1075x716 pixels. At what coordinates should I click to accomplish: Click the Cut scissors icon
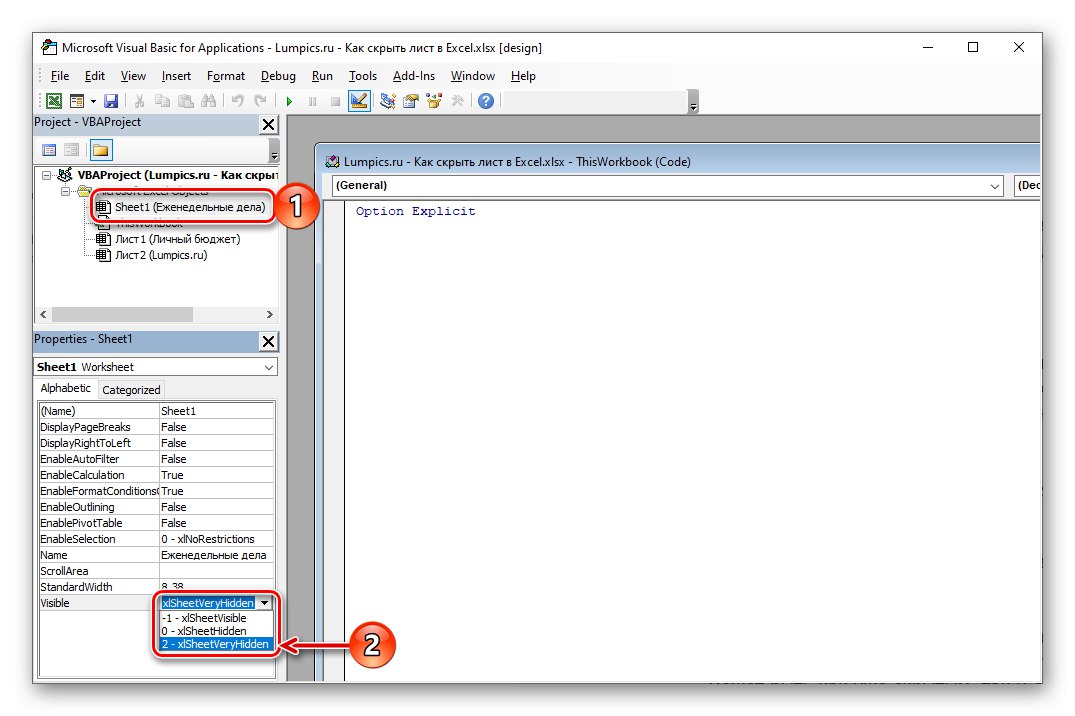(x=139, y=102)
